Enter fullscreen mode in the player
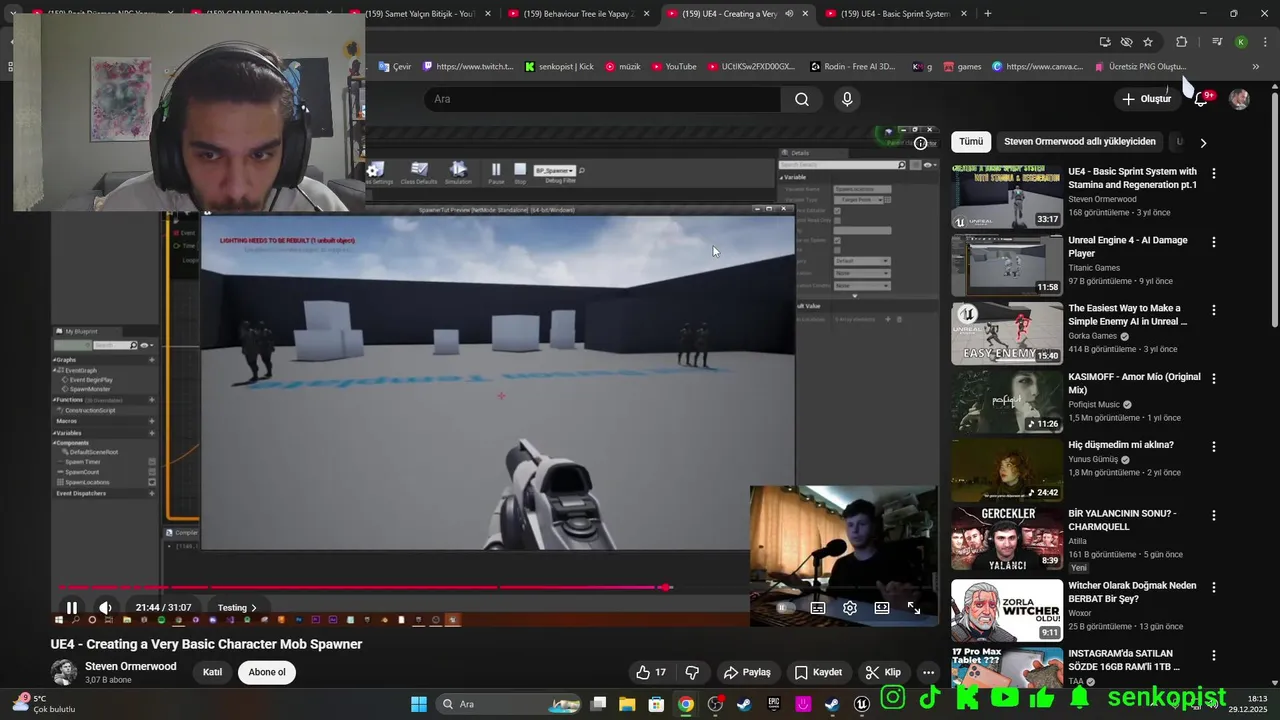 pyautogui.click(x=914, y=607)
